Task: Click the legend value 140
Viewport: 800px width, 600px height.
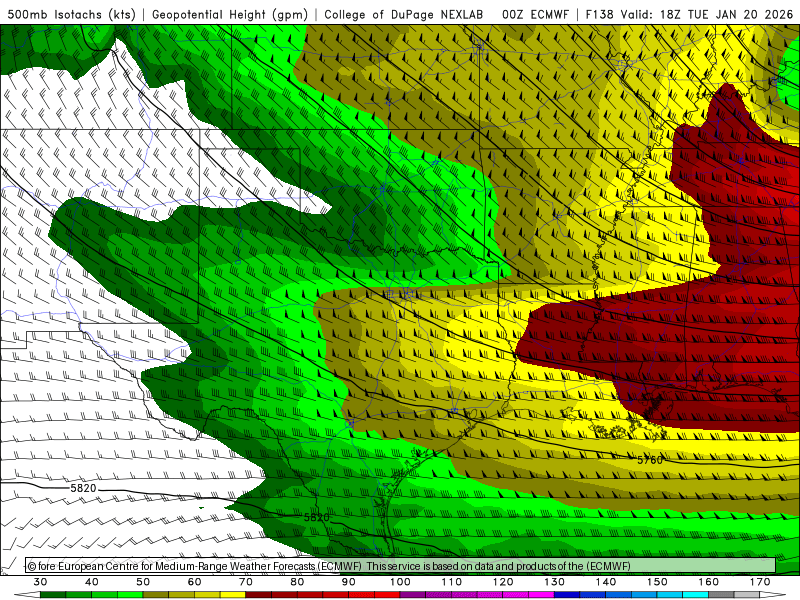Action: pyautogui.click(x=606, y=582)
